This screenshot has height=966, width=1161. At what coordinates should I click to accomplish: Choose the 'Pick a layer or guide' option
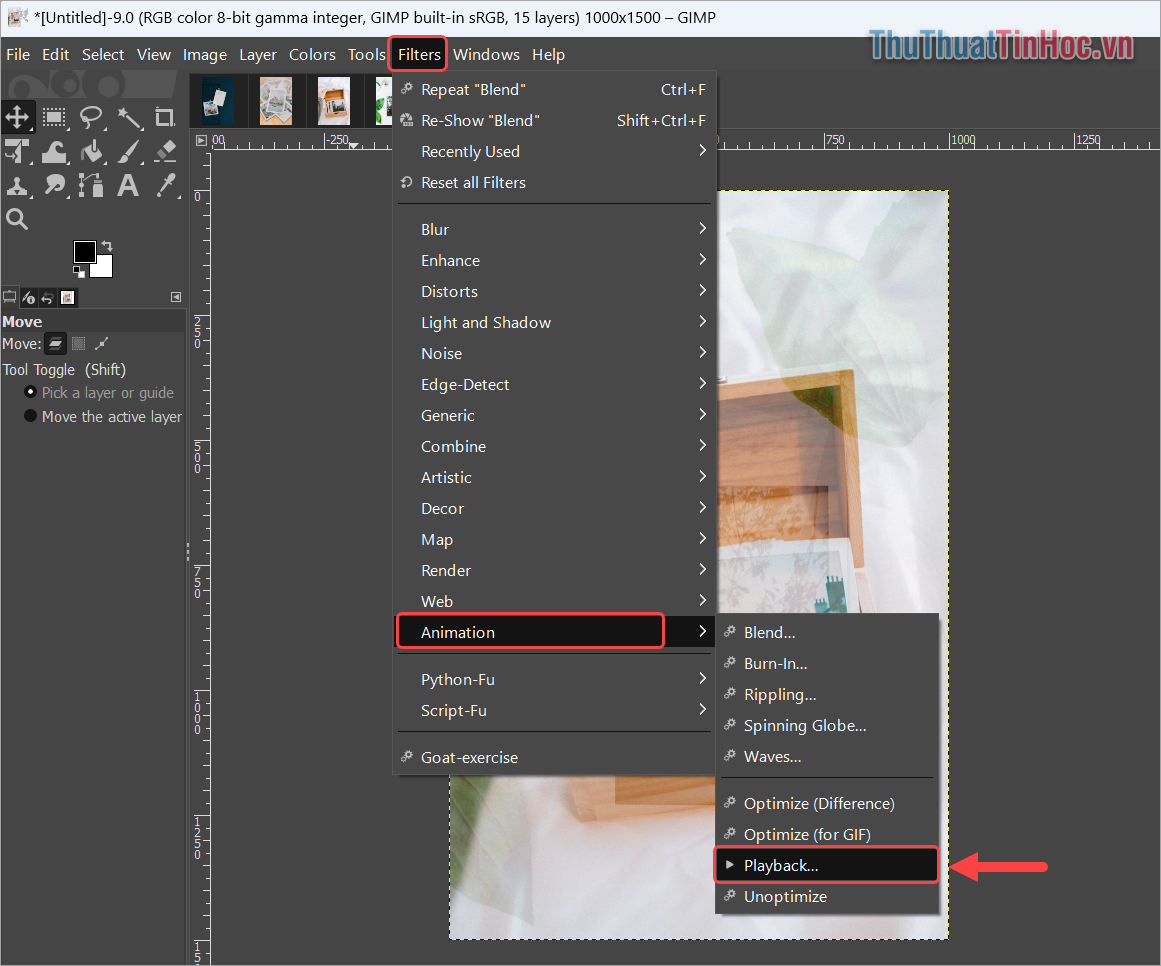pos(99,392)
